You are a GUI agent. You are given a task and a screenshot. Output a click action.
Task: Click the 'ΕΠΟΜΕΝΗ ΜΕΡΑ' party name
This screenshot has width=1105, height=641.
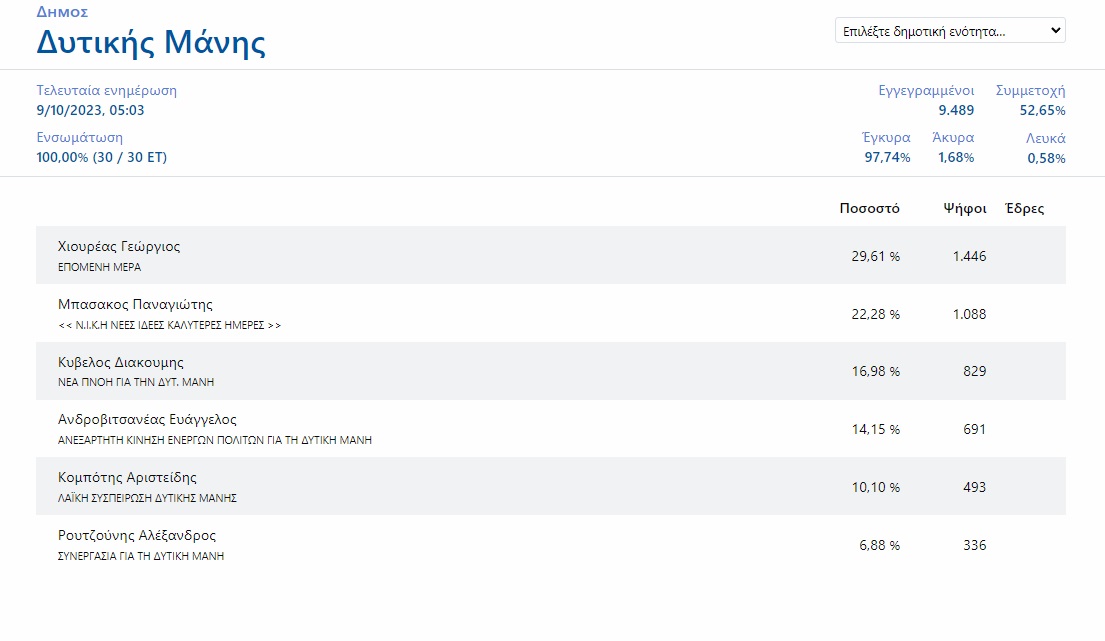pos(99,268)
